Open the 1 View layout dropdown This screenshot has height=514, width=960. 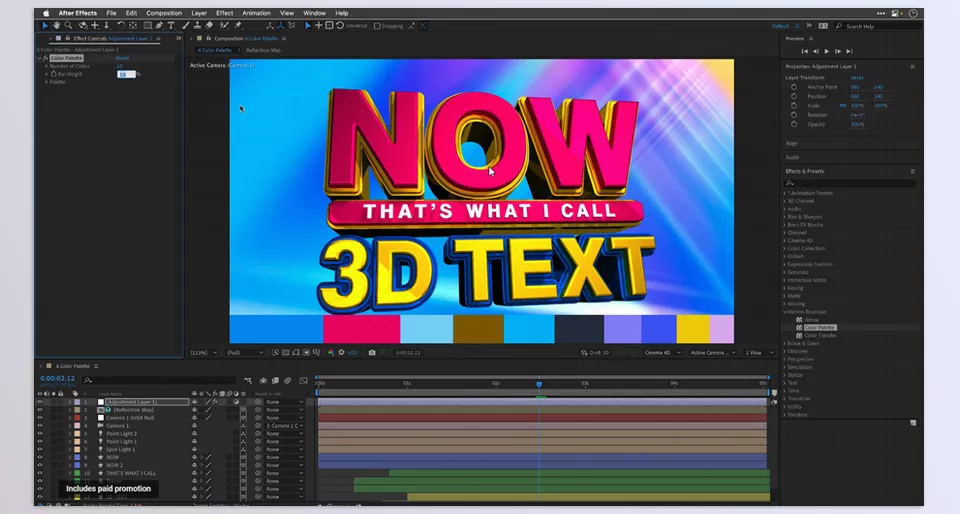pyautogui.click(x=759, y=352)
